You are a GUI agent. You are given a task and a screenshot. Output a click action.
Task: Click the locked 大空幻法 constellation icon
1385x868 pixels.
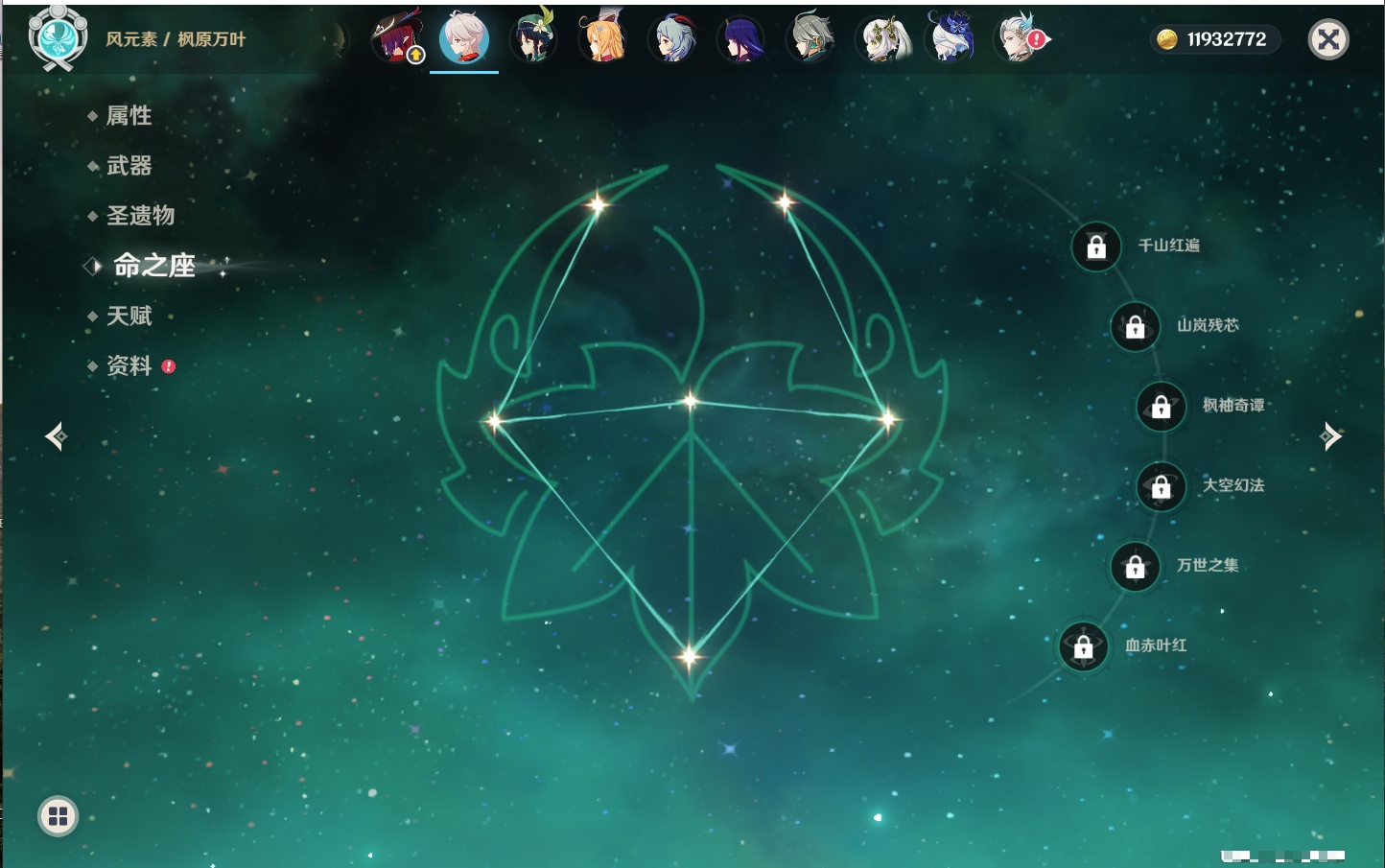click(1162, 486)
